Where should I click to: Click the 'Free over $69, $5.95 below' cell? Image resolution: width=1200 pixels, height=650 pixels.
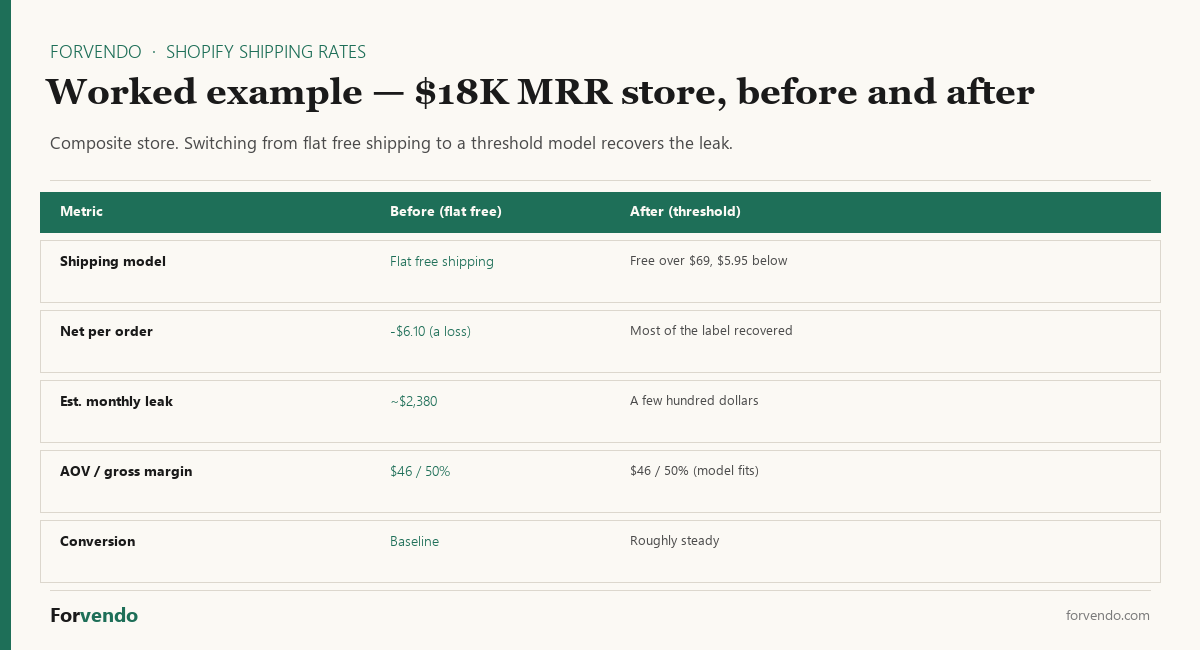(709, 261)
